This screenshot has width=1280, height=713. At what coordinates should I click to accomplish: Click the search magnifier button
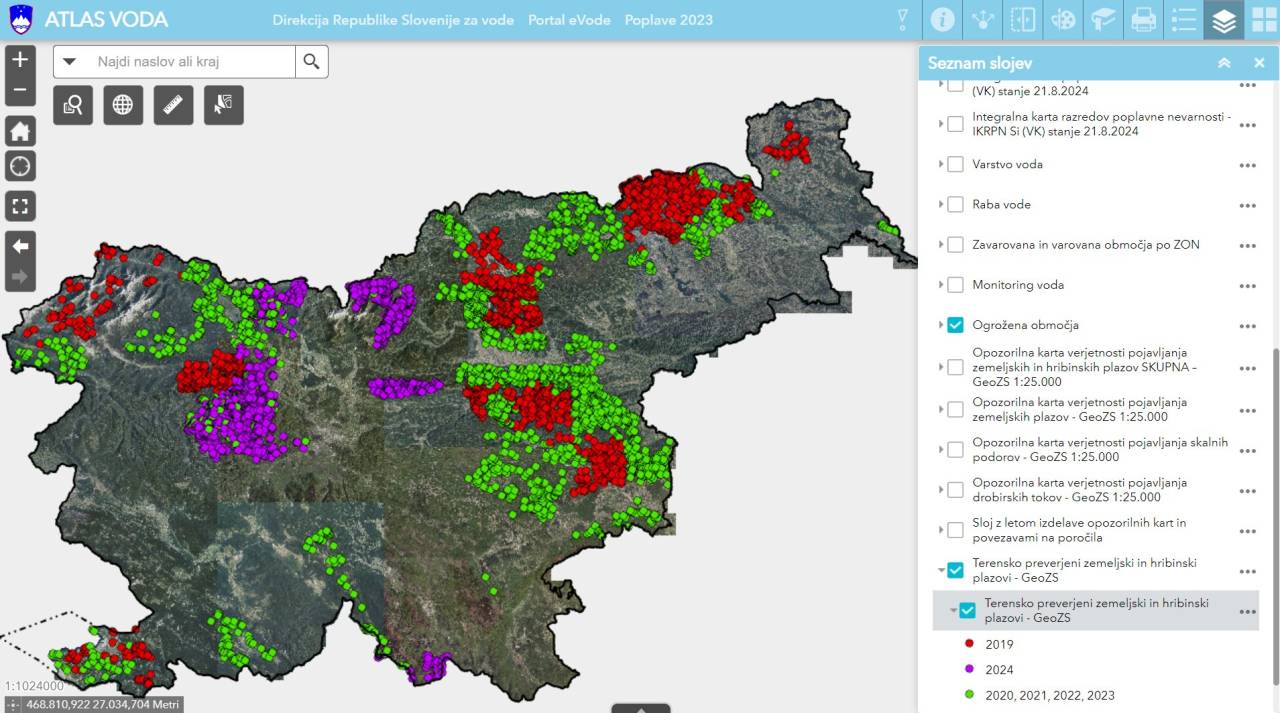pyautogui.click(x=311, y=62)
